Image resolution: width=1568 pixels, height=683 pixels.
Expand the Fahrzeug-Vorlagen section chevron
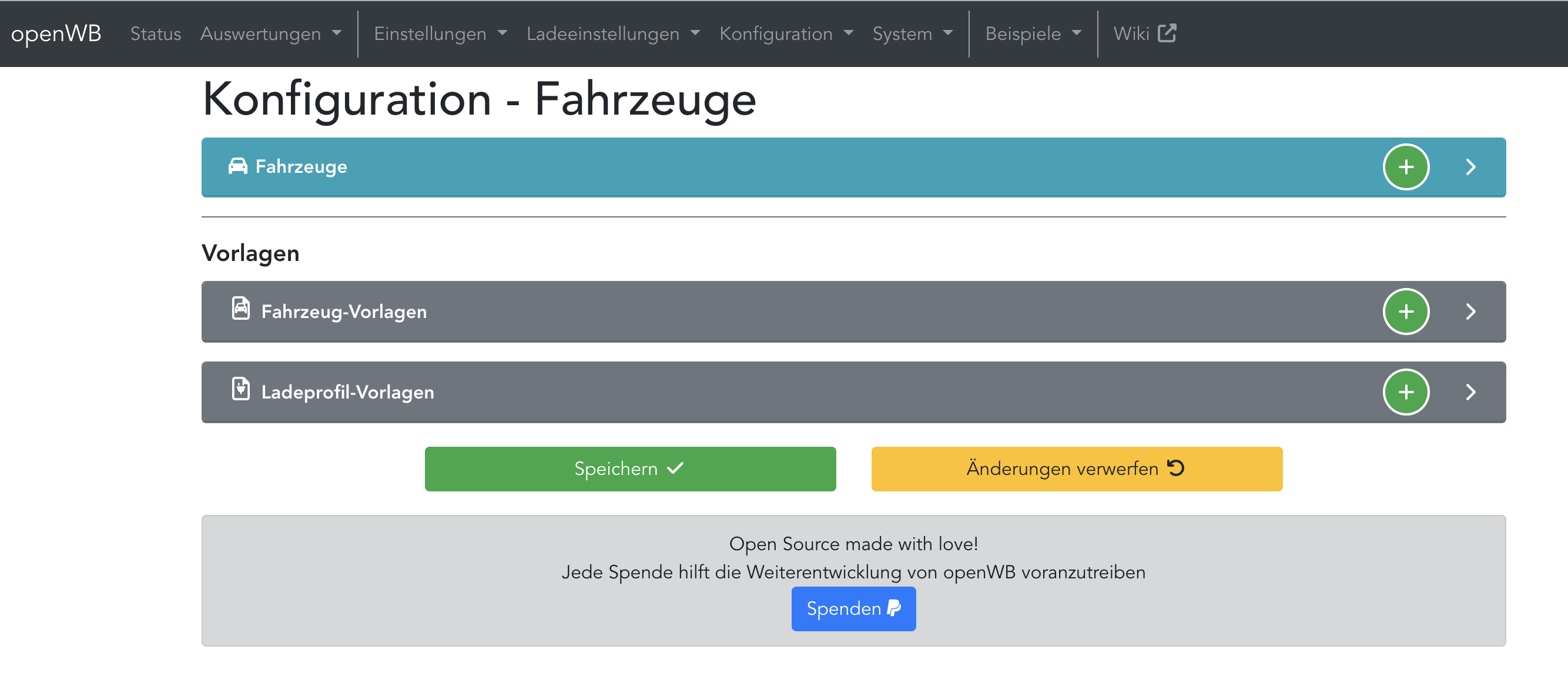click(x=1470, y=311)
